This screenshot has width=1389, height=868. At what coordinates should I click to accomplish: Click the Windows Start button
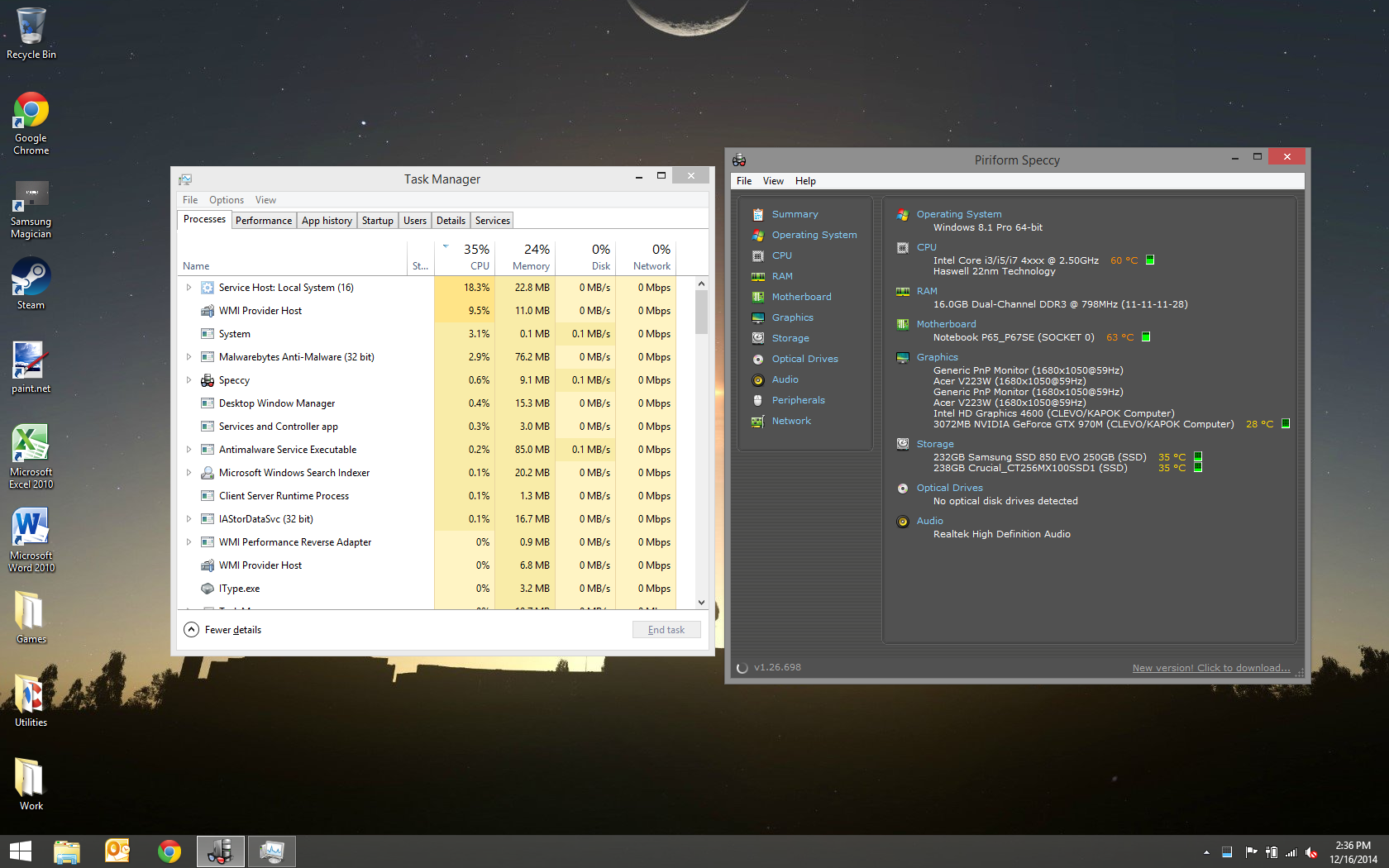click(20, 851)
